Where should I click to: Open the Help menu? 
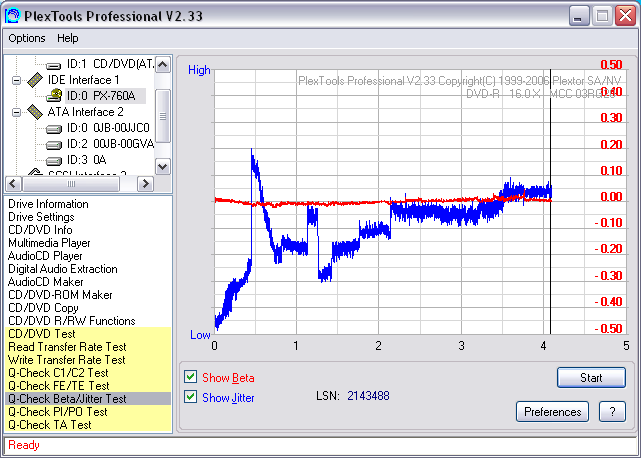(67, 38)
